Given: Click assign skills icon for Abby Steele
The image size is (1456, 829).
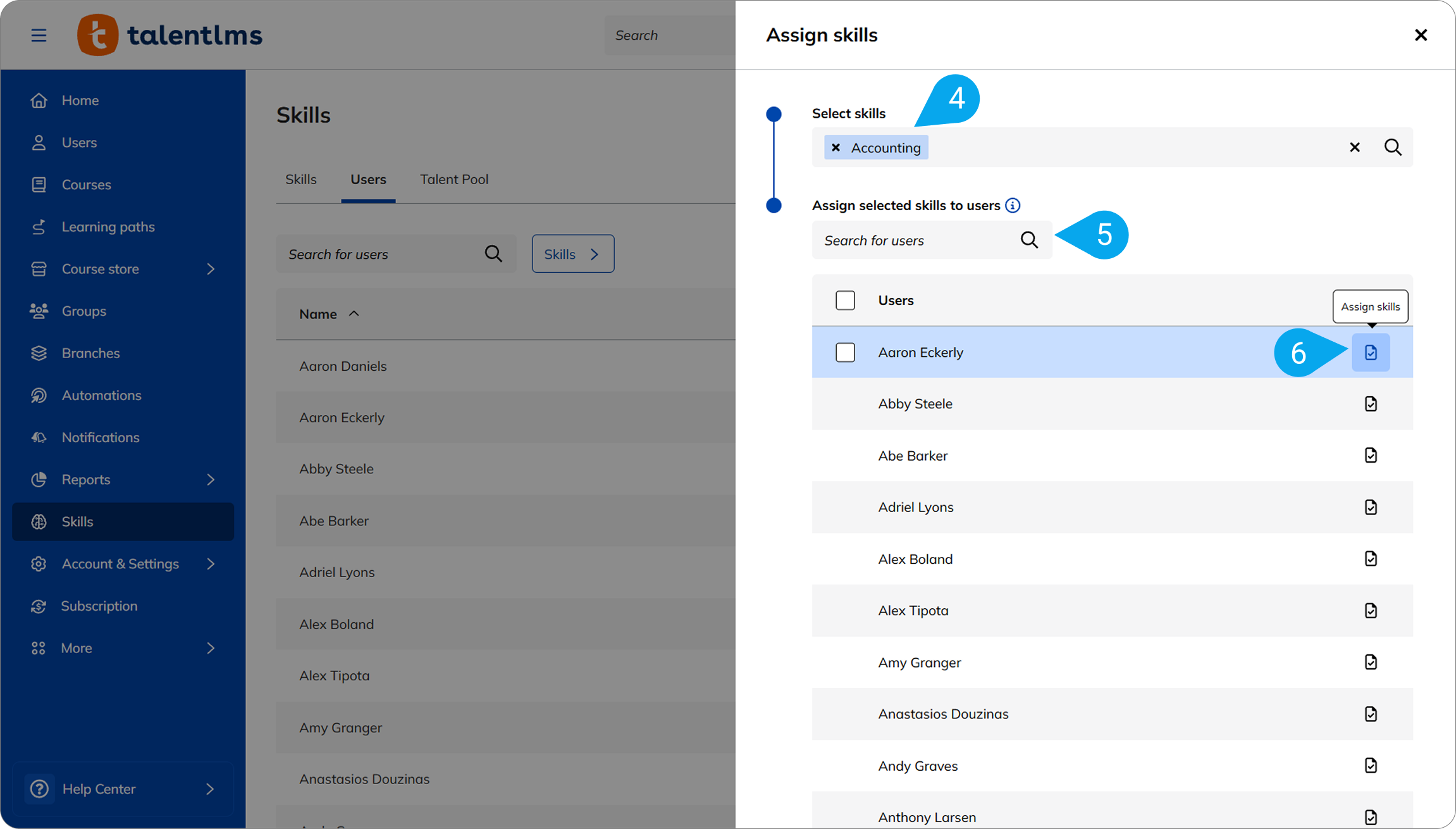Looking at the screenshot, I should (x=1370, y=404).
